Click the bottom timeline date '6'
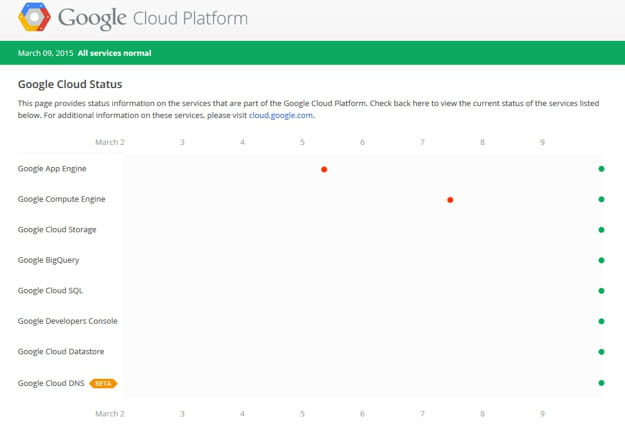625x425 pixels. click(362, 413)
